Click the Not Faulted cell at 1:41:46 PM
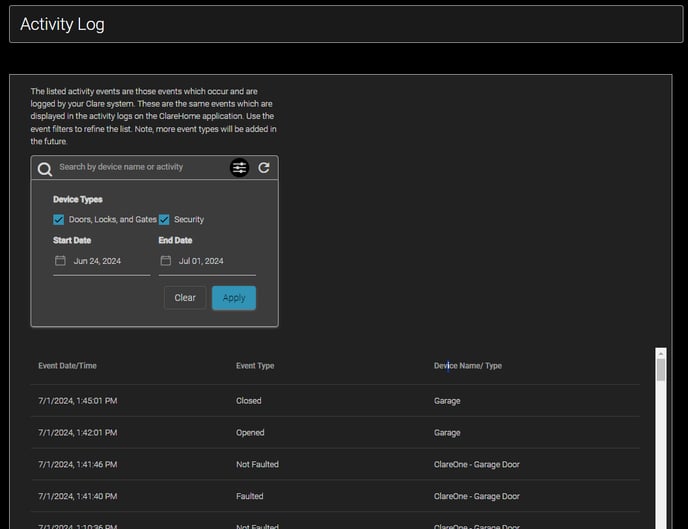The width and height of the screenshot is (688, 529). 257,464
